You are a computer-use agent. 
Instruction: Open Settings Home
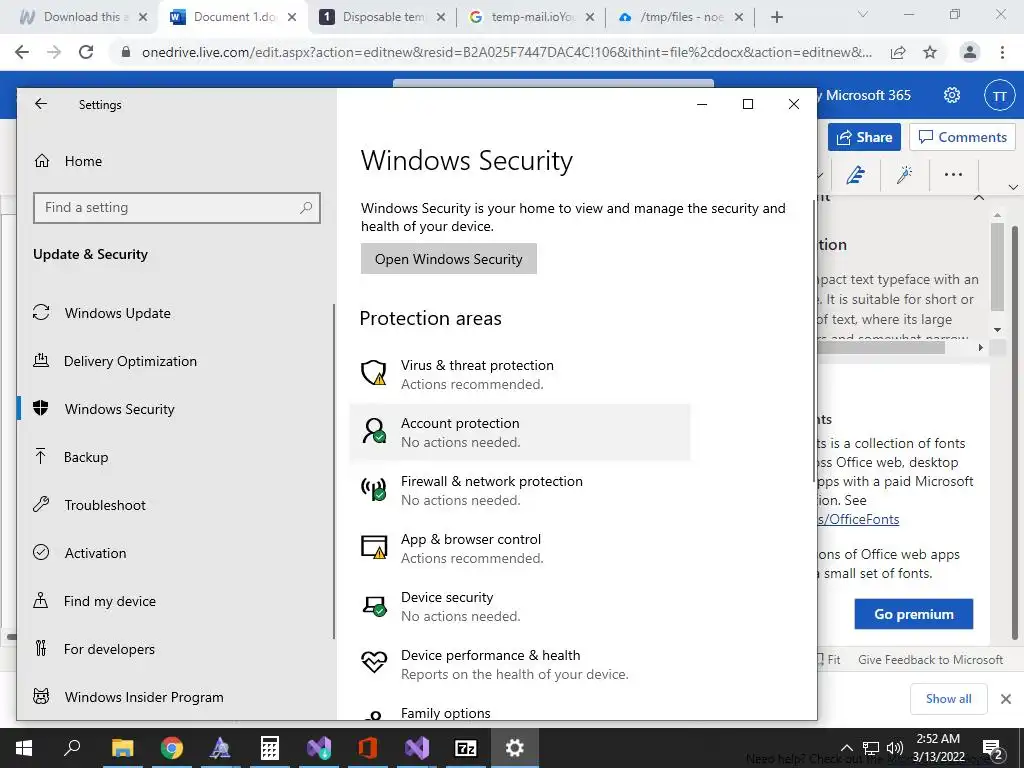click(x=83, y=161)
